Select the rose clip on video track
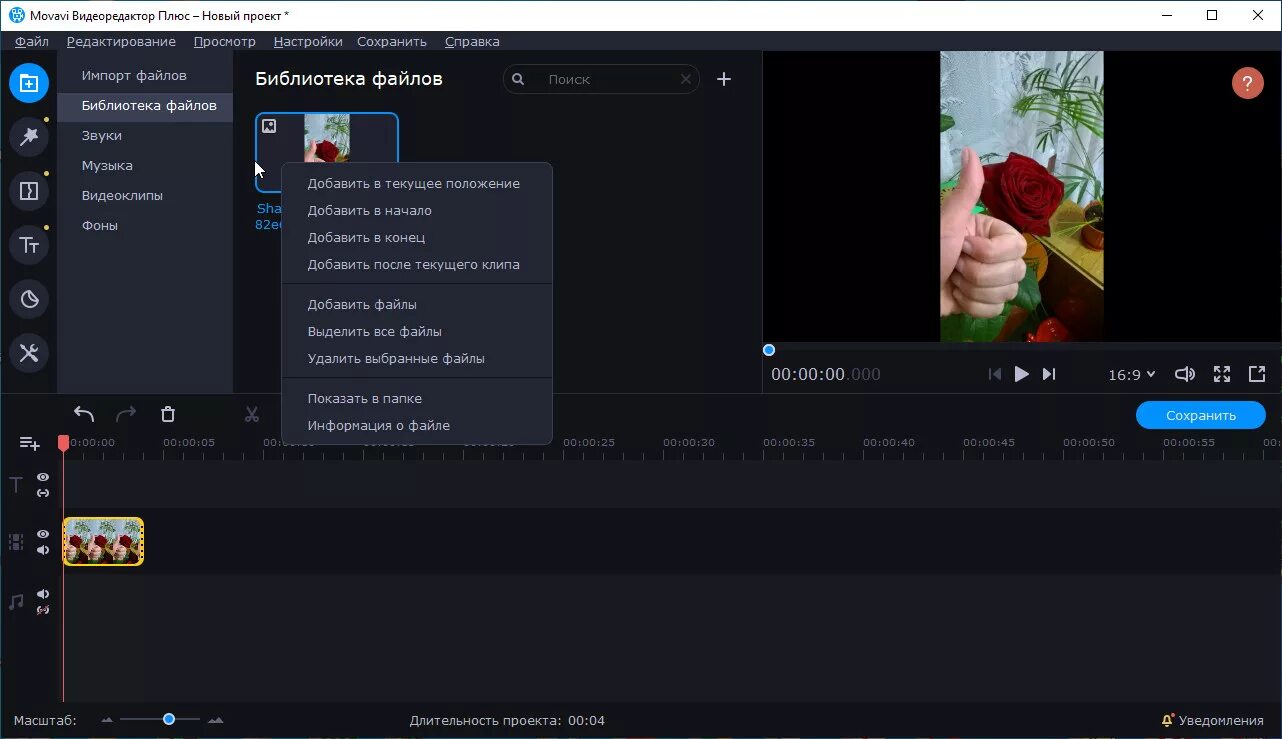The width and height of the screenshot is (1282, 739). pos(103,541)
